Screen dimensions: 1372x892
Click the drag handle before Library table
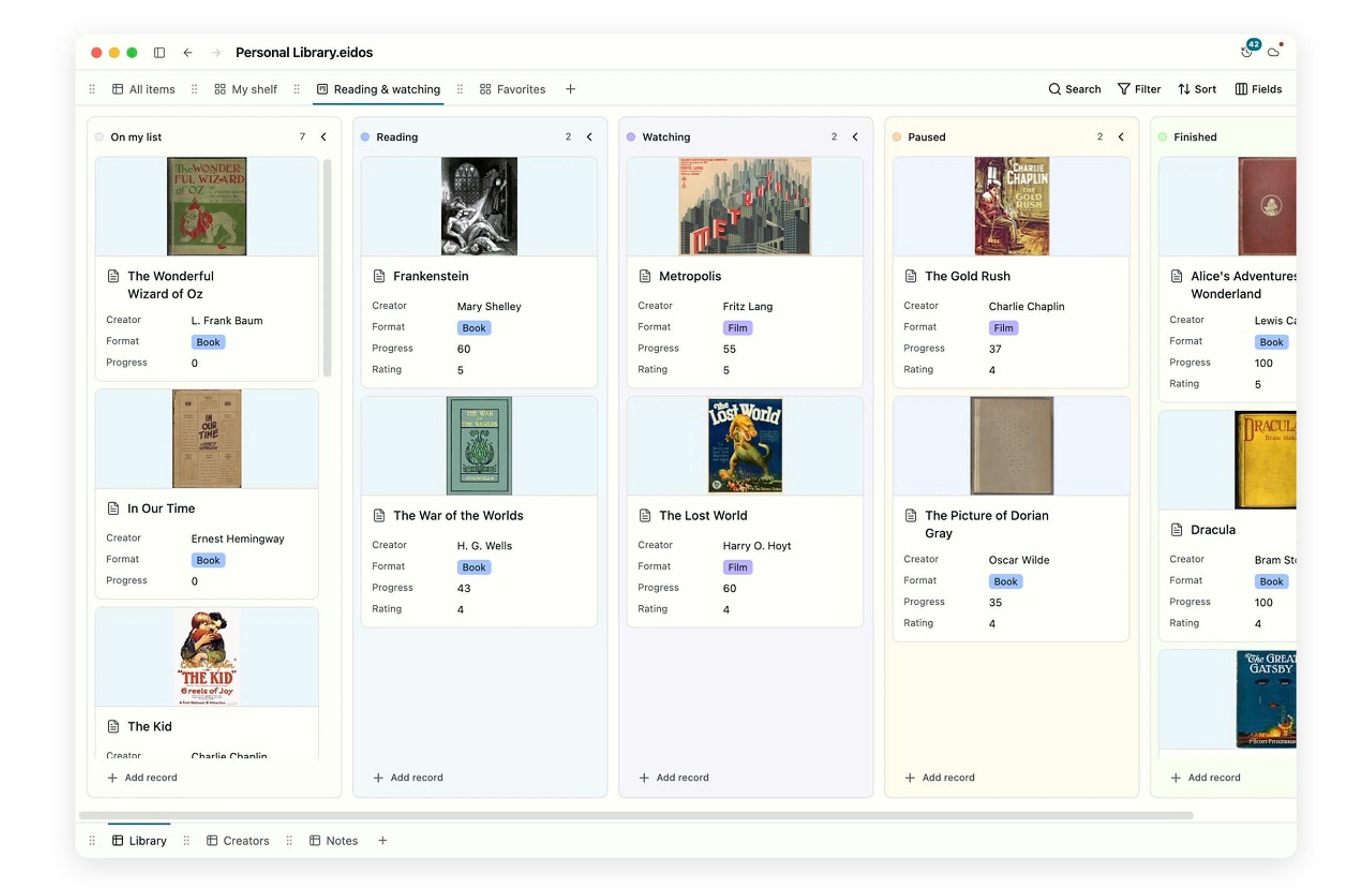[x=92, y=840]
